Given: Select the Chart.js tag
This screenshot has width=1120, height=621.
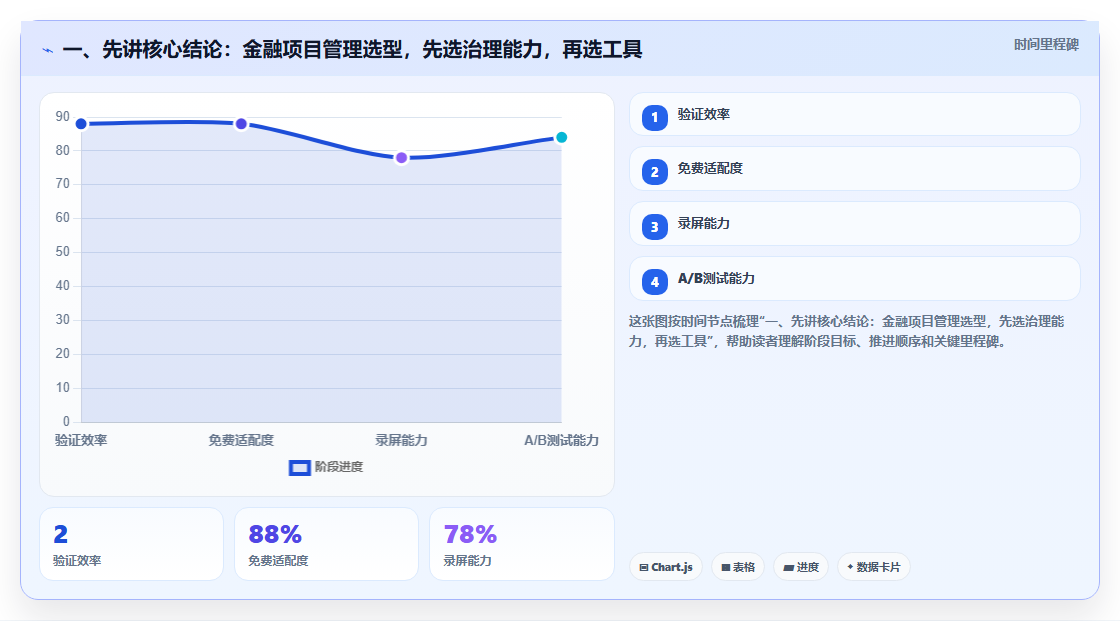Looking at the screenshot, I should tap(666, 567).
